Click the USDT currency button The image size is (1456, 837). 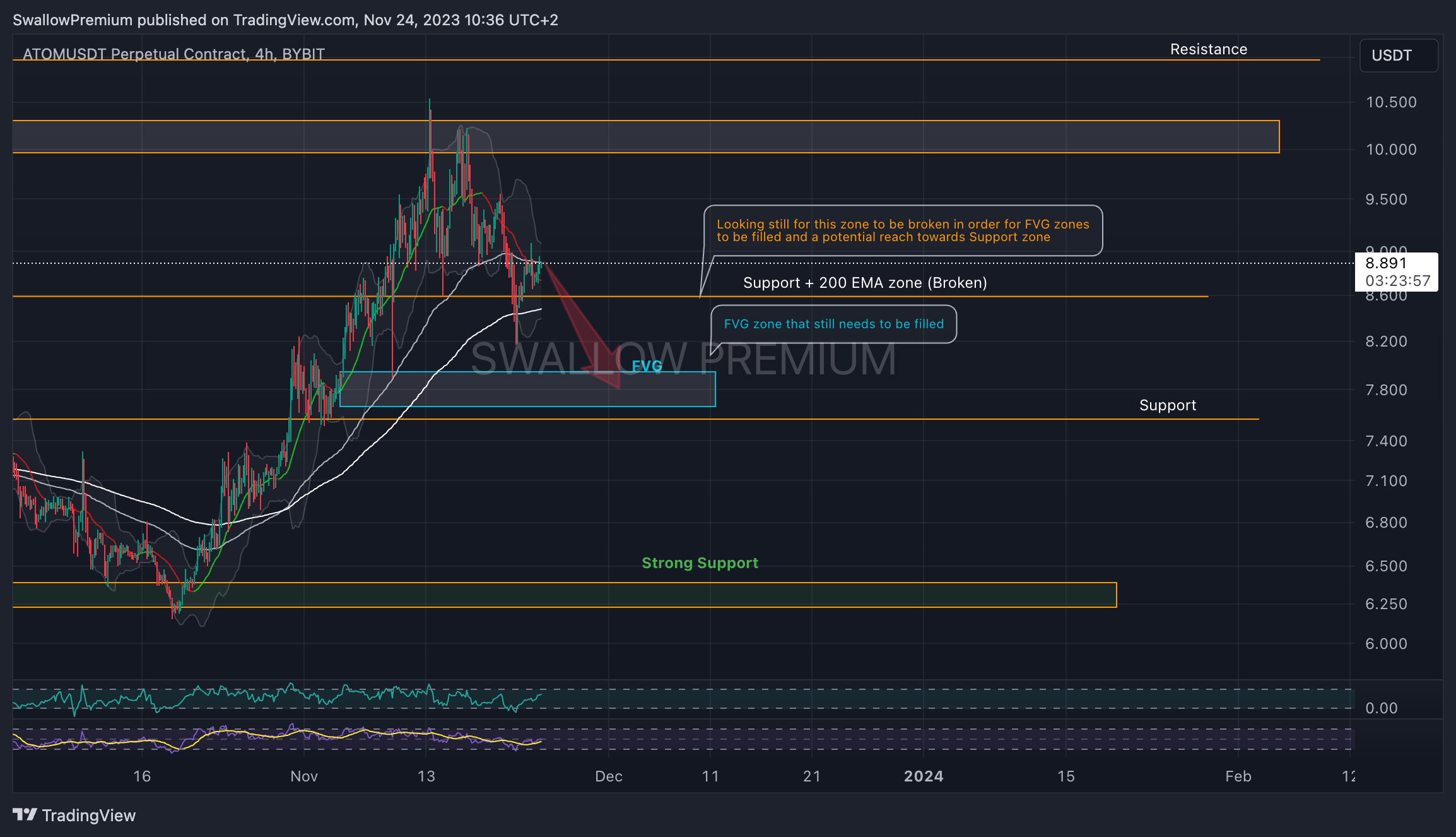pyautogui.click(x=1399, y=56)
